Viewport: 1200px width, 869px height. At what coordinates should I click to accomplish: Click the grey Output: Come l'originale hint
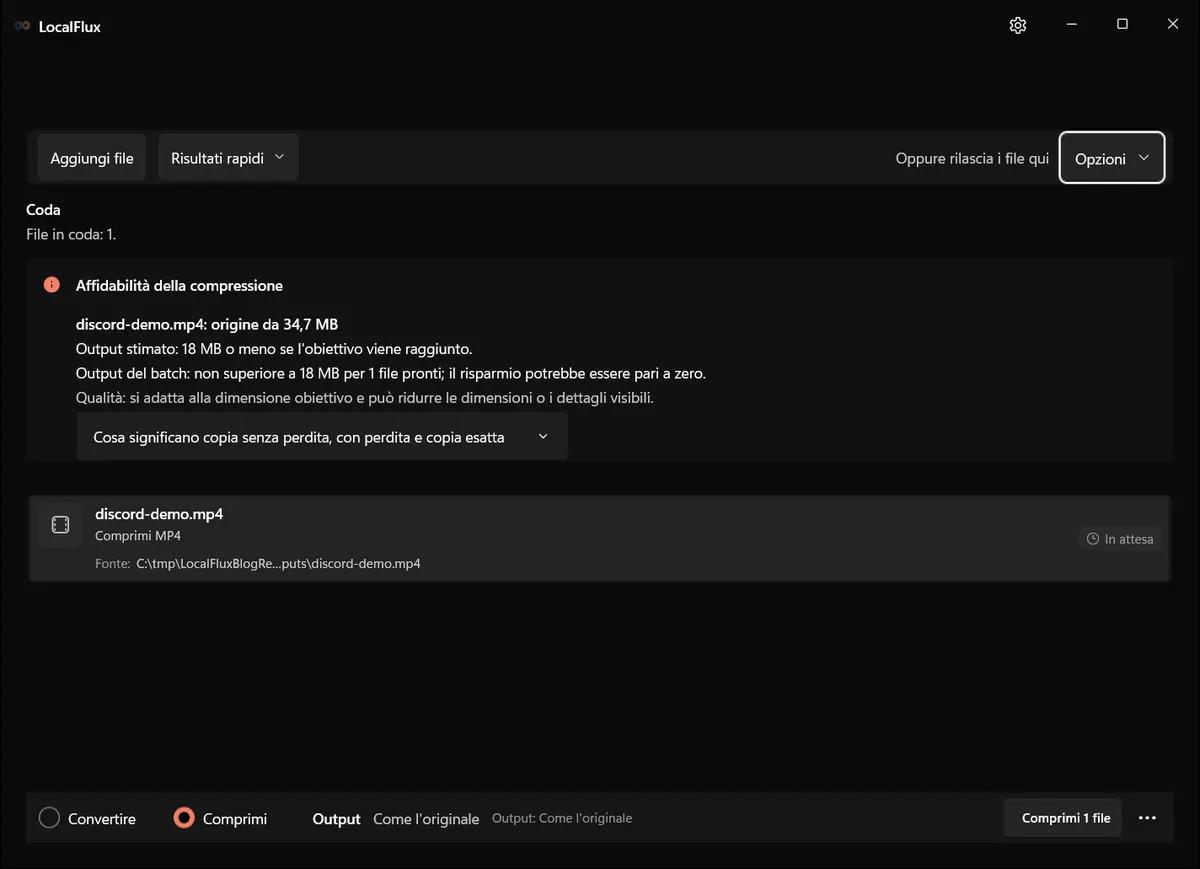point(562,818)
